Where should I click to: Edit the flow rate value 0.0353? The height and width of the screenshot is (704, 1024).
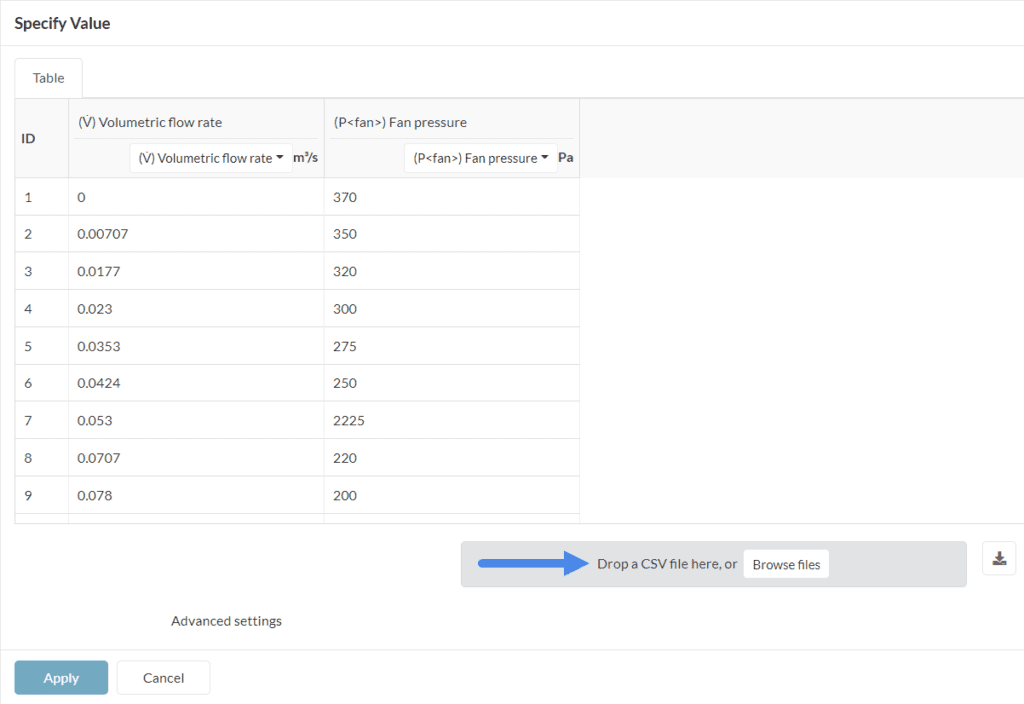196,346
